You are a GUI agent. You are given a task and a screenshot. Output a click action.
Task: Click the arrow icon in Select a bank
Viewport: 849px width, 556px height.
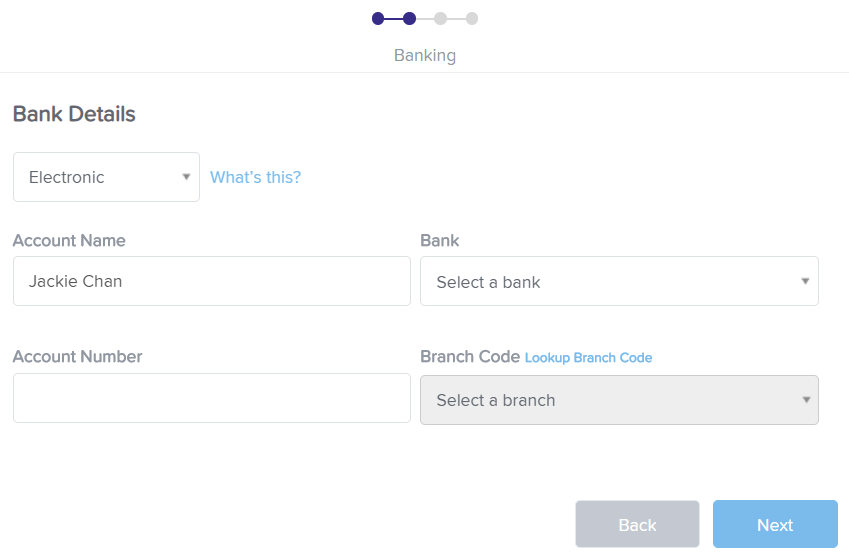click(805, 282)
